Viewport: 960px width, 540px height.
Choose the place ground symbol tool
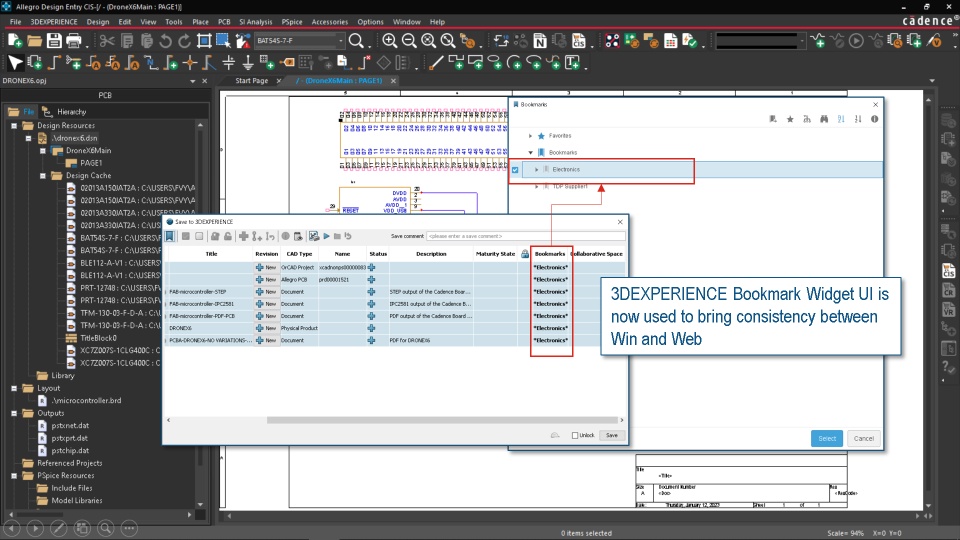coord(248,62)
